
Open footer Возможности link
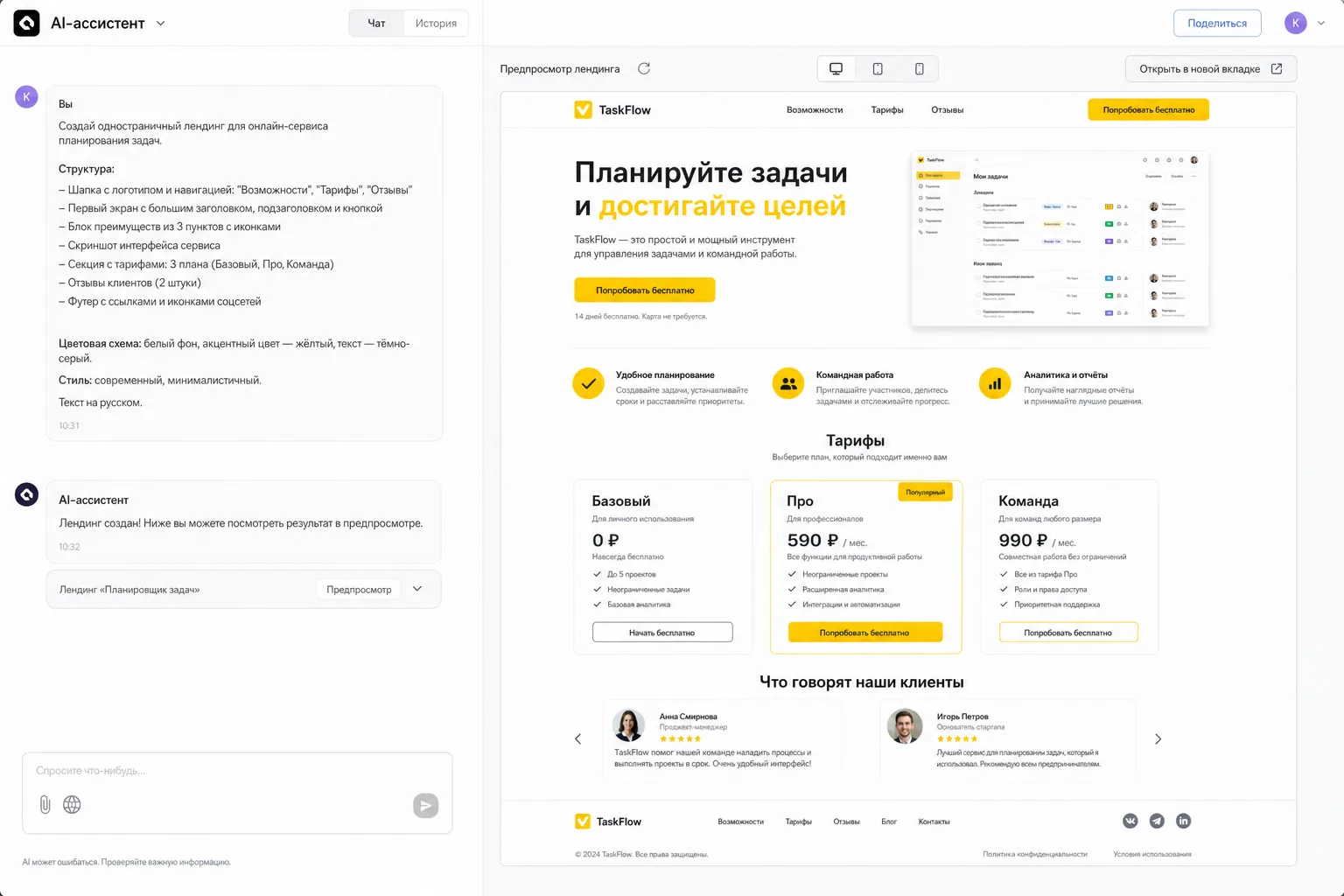click(740, 822)
